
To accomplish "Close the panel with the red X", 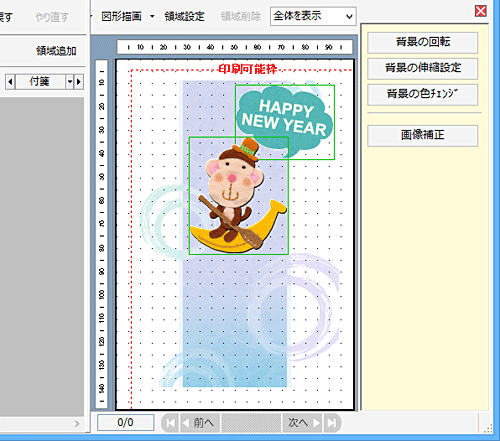I will click(480, 11).
